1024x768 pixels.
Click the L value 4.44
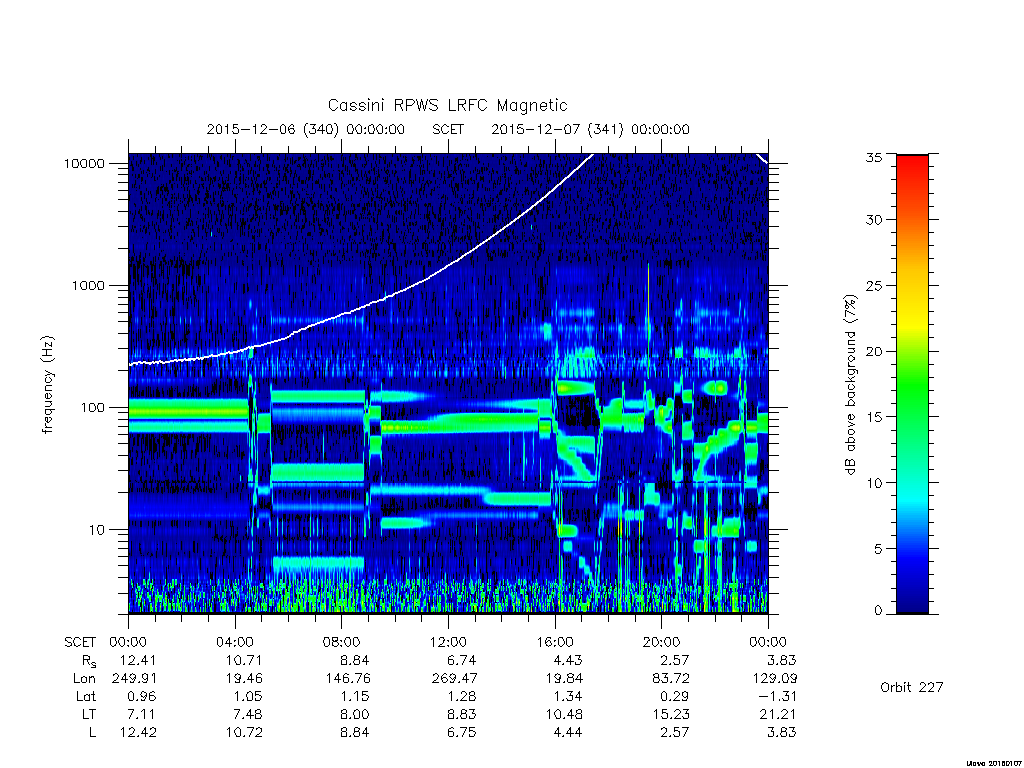(568, 733)
